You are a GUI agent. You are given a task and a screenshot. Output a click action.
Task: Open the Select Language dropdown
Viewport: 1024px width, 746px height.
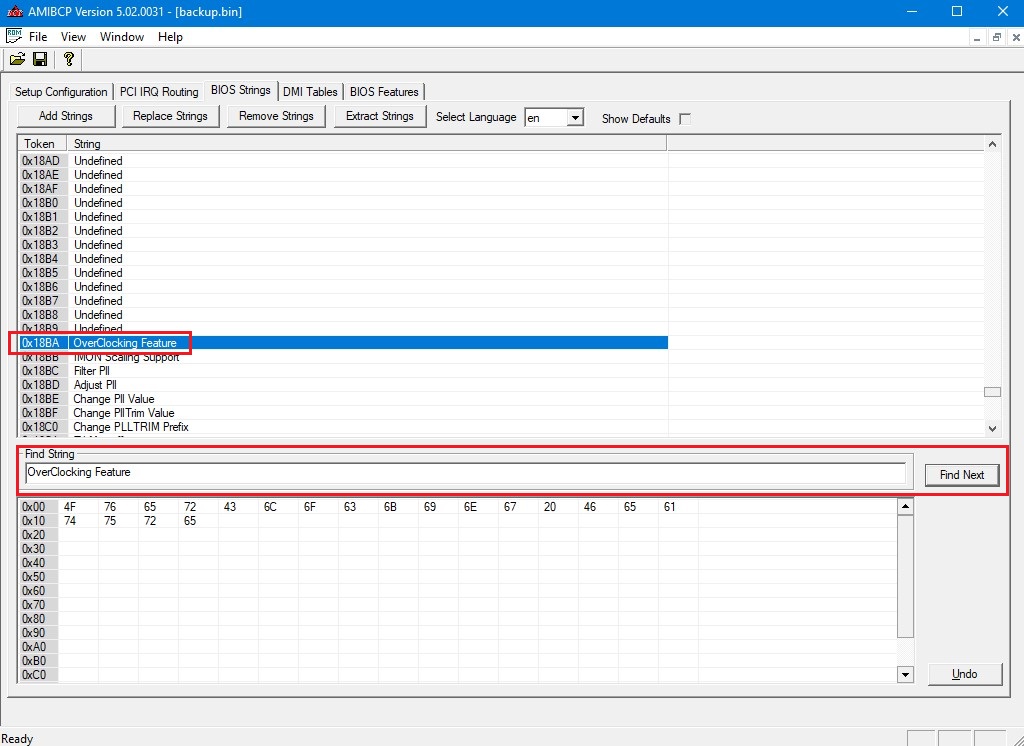click(x=575, y=118)
